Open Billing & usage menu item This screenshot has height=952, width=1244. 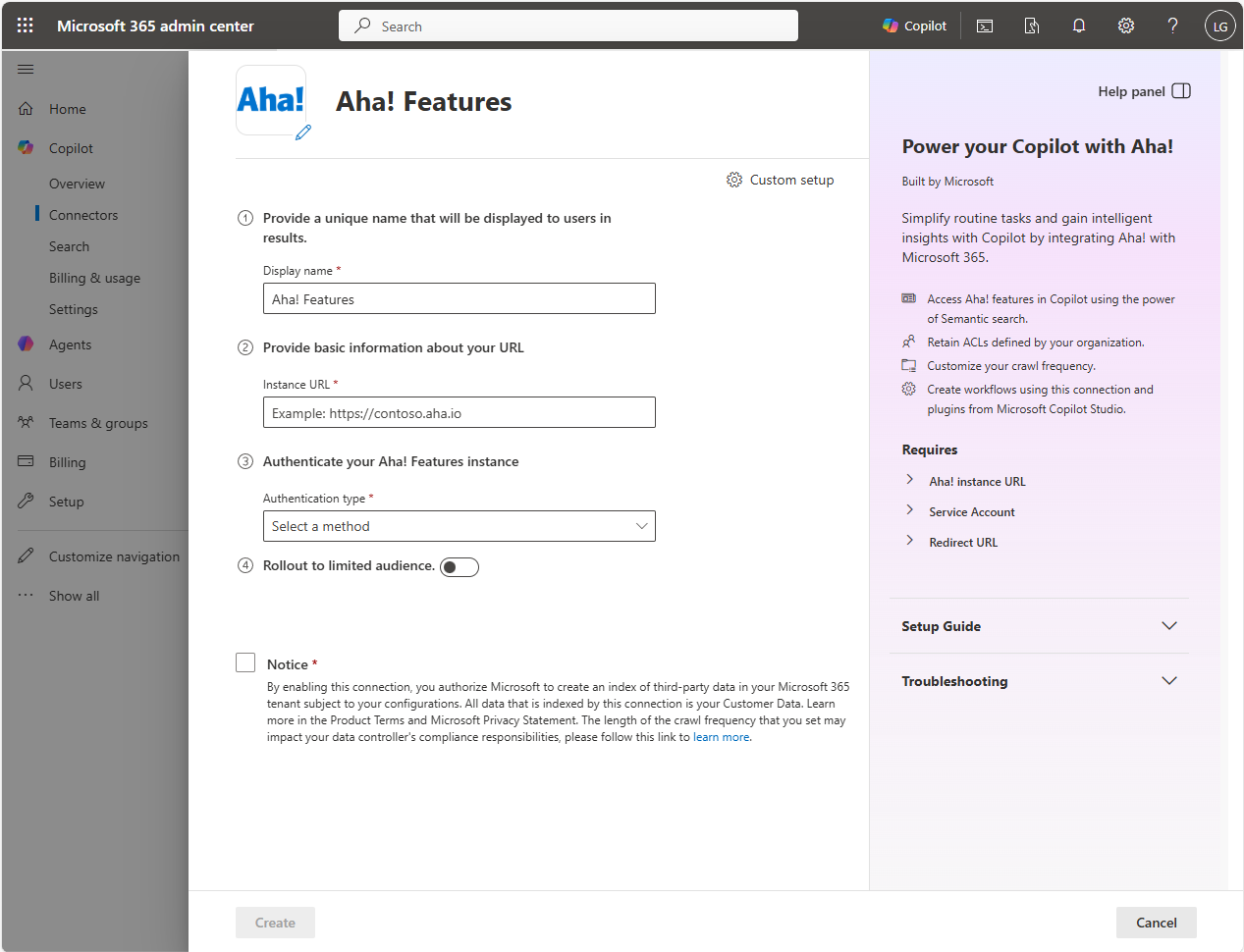click(94, 278)
